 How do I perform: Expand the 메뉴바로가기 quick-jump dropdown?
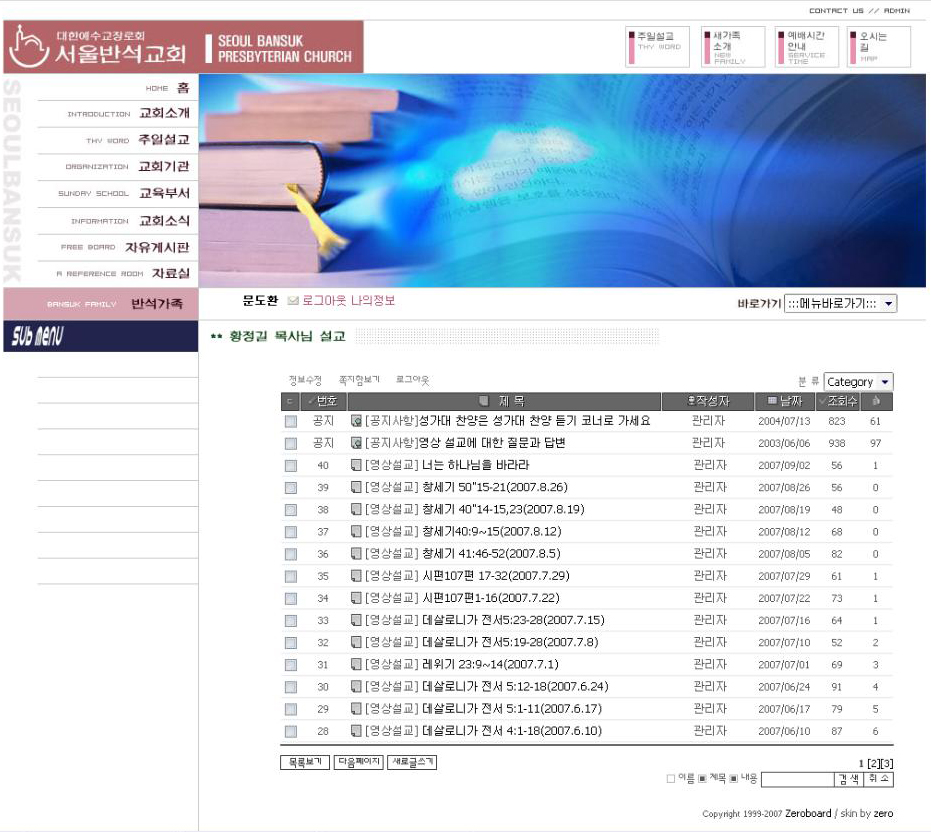point(840,304)
